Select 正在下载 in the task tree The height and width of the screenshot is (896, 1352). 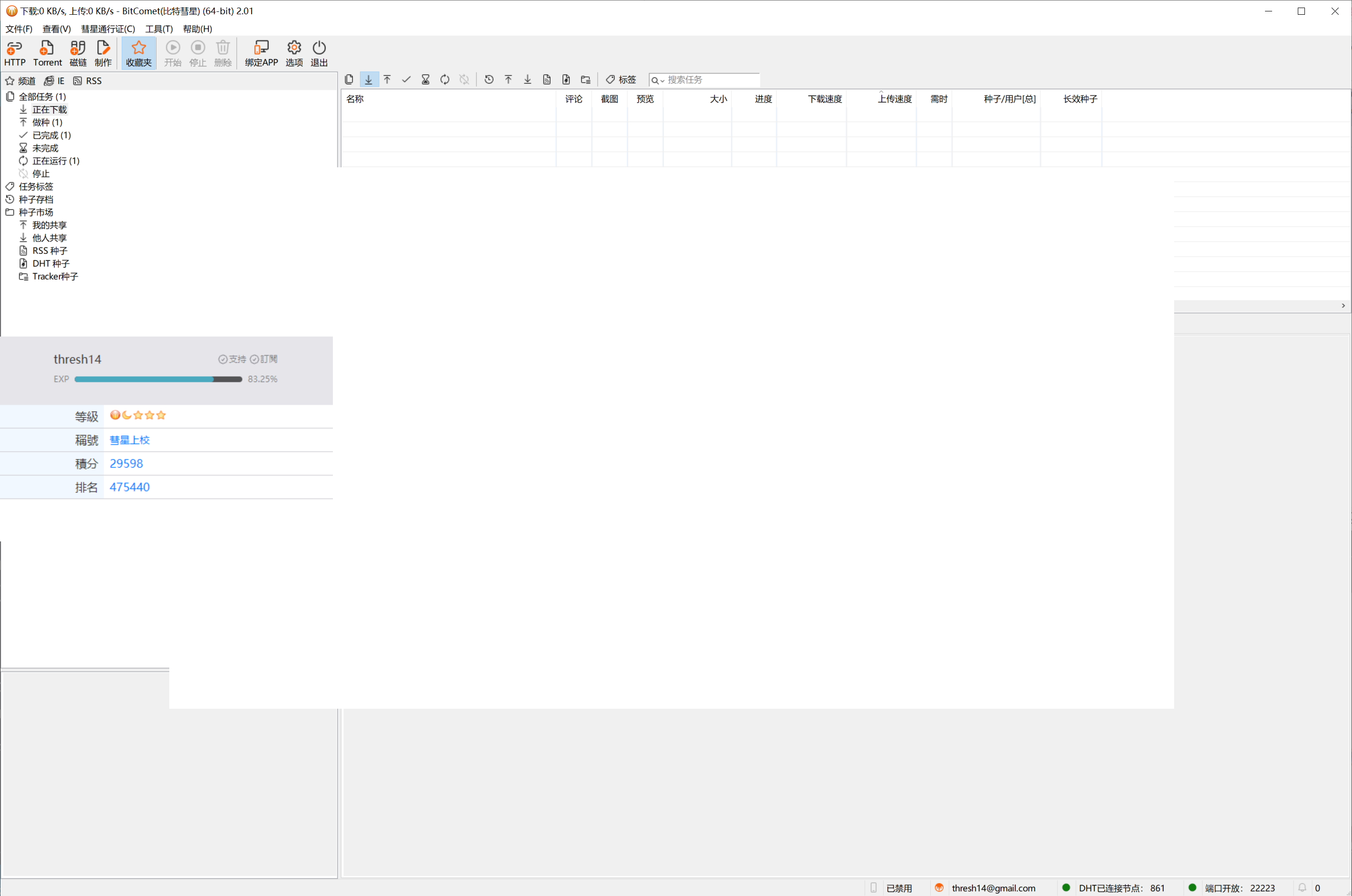(49, 110)
